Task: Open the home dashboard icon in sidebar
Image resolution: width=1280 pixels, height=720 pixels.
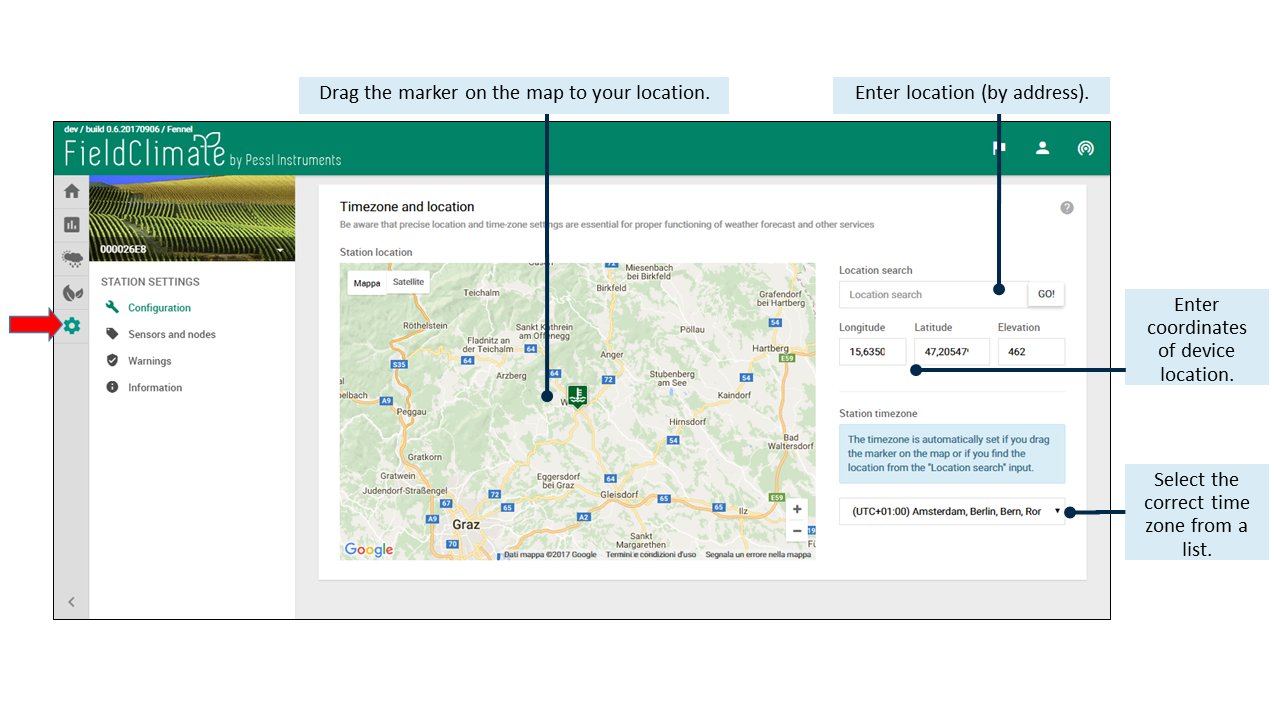Action: point(71,191)
